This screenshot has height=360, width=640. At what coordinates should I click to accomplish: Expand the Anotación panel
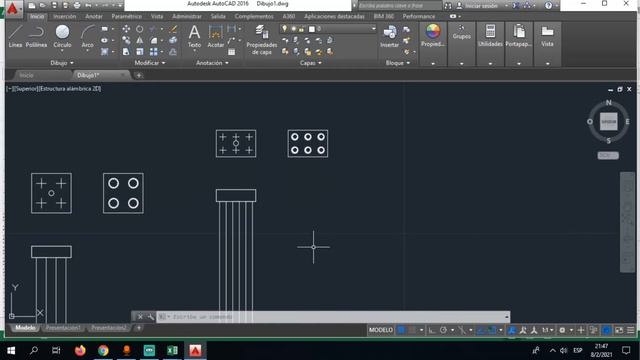tap(212, 63)
